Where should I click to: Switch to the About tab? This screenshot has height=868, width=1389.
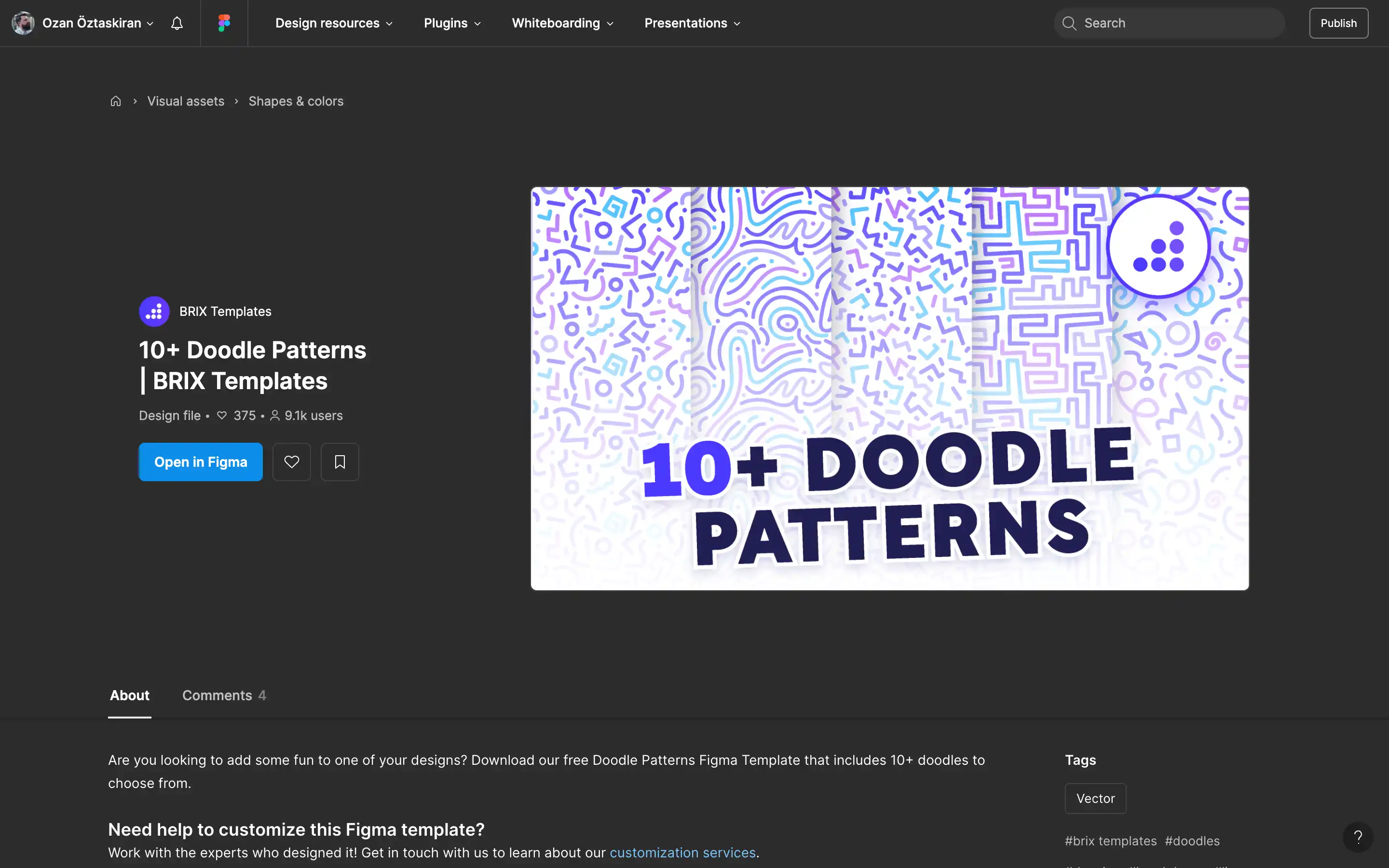(x=130, y=695)
